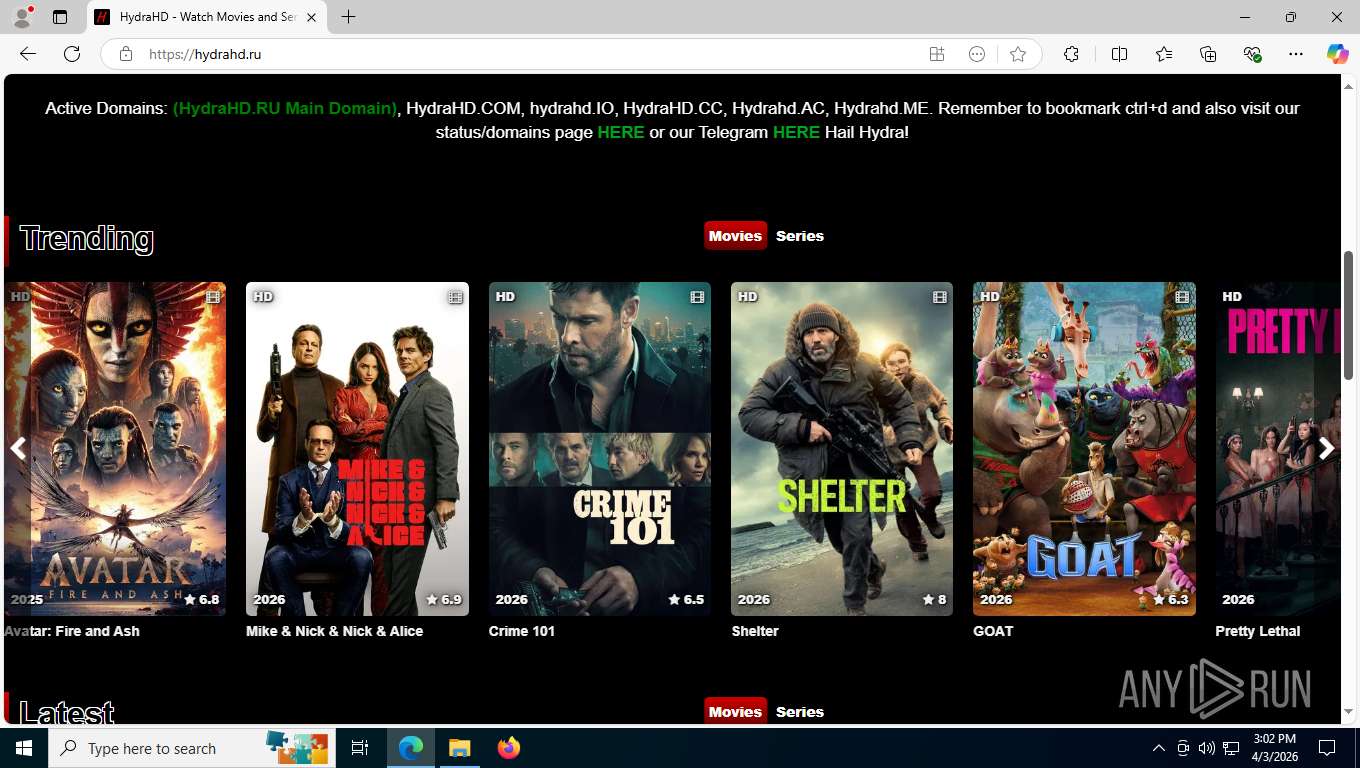
Task: Click the 6.5 rating on Crime 101
Action: pos(686,600)
